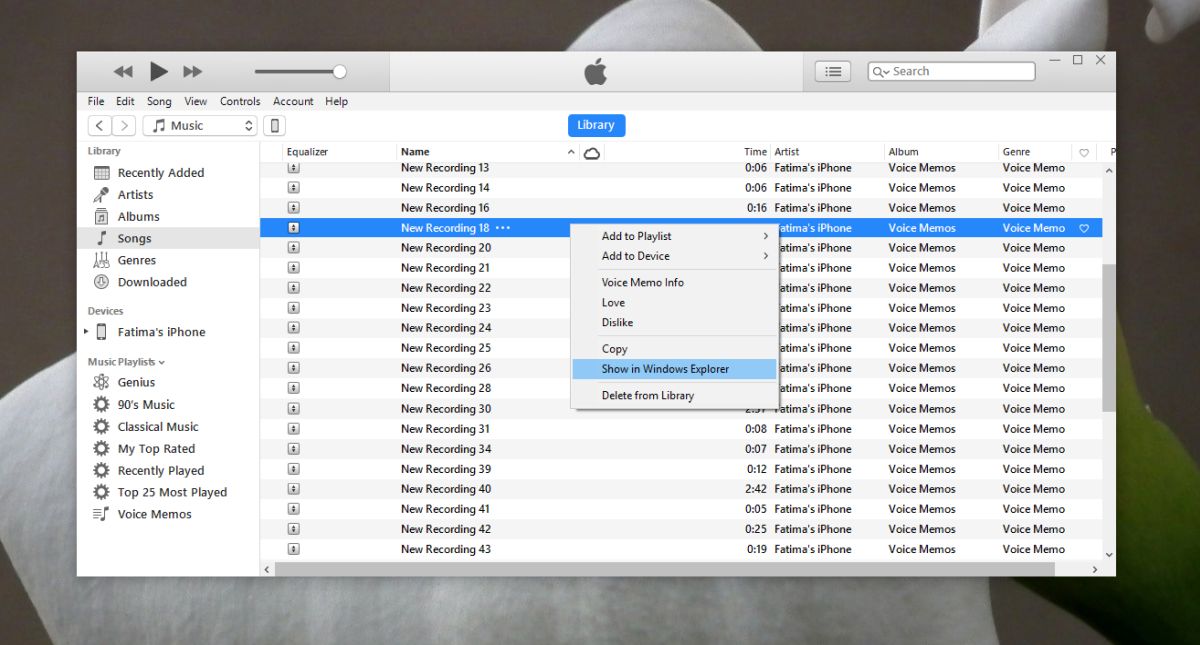Viewport: 1200px width, 645px height.
Task: Open the Edit menu
Action: click(x=125, y=101)
